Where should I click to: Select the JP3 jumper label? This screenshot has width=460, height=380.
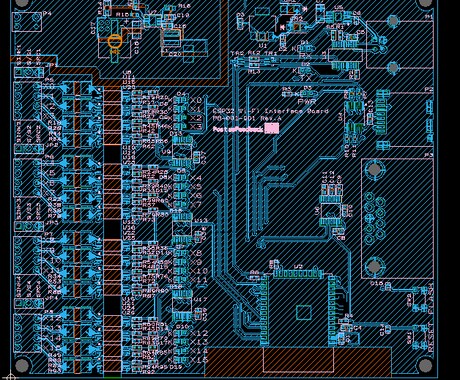coord(52,222)
